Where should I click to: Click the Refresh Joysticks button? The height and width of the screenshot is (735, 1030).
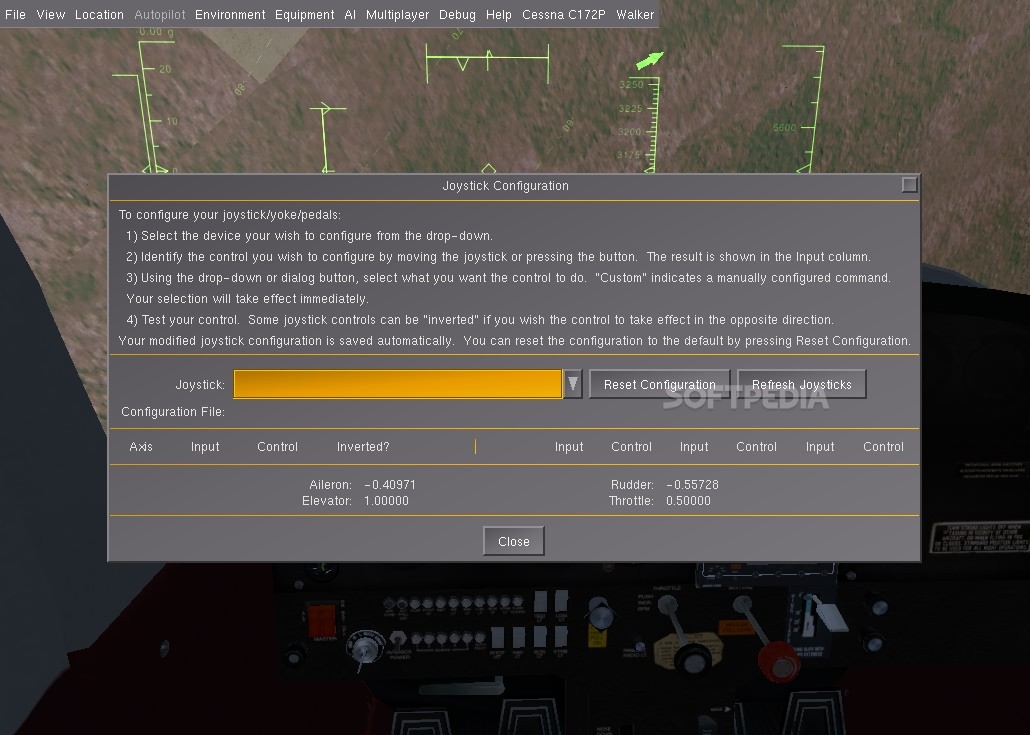(801, 384)
